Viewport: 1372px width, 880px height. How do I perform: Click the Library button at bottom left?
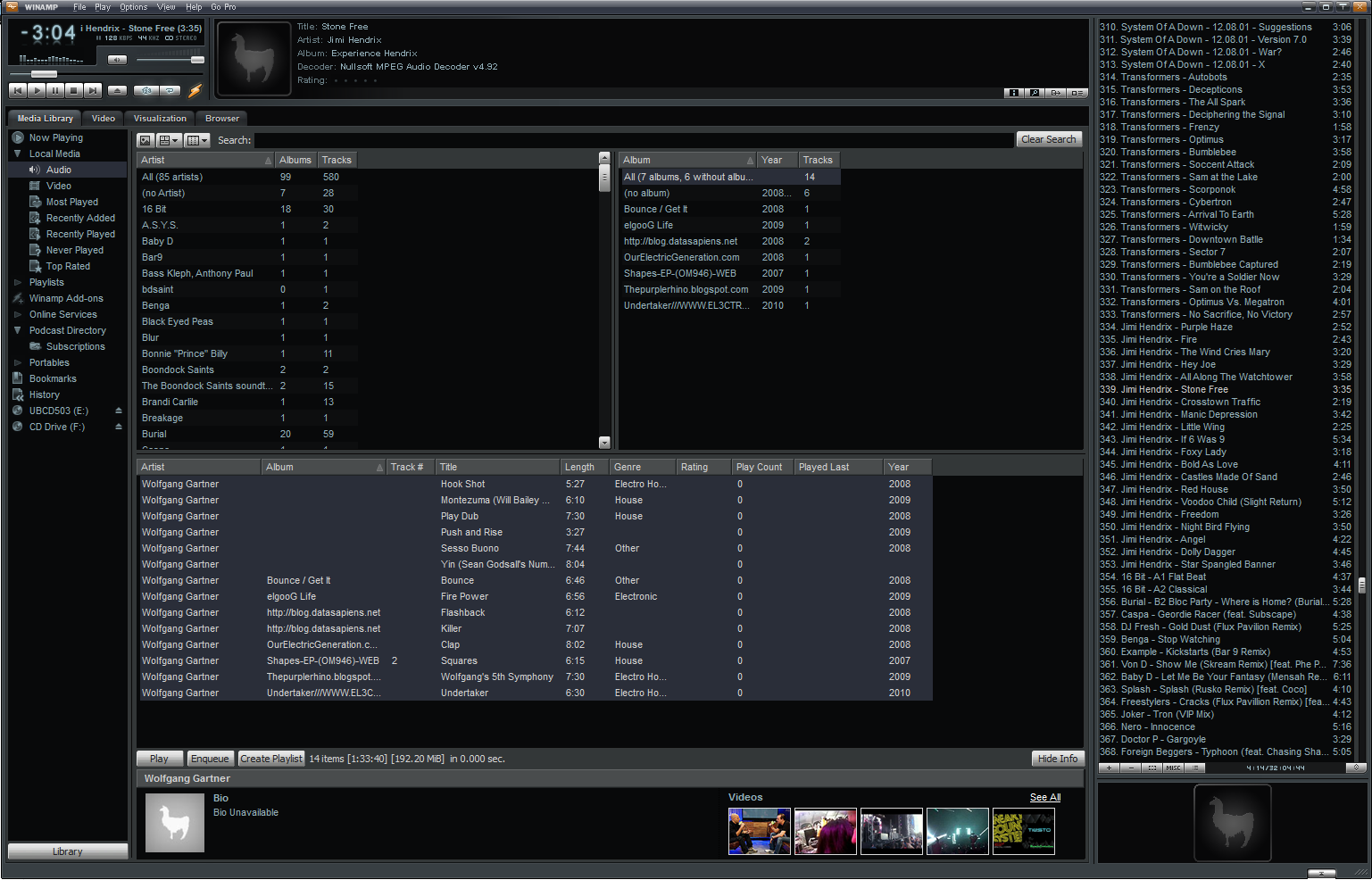pyautogui.click(x=68, y=851)
